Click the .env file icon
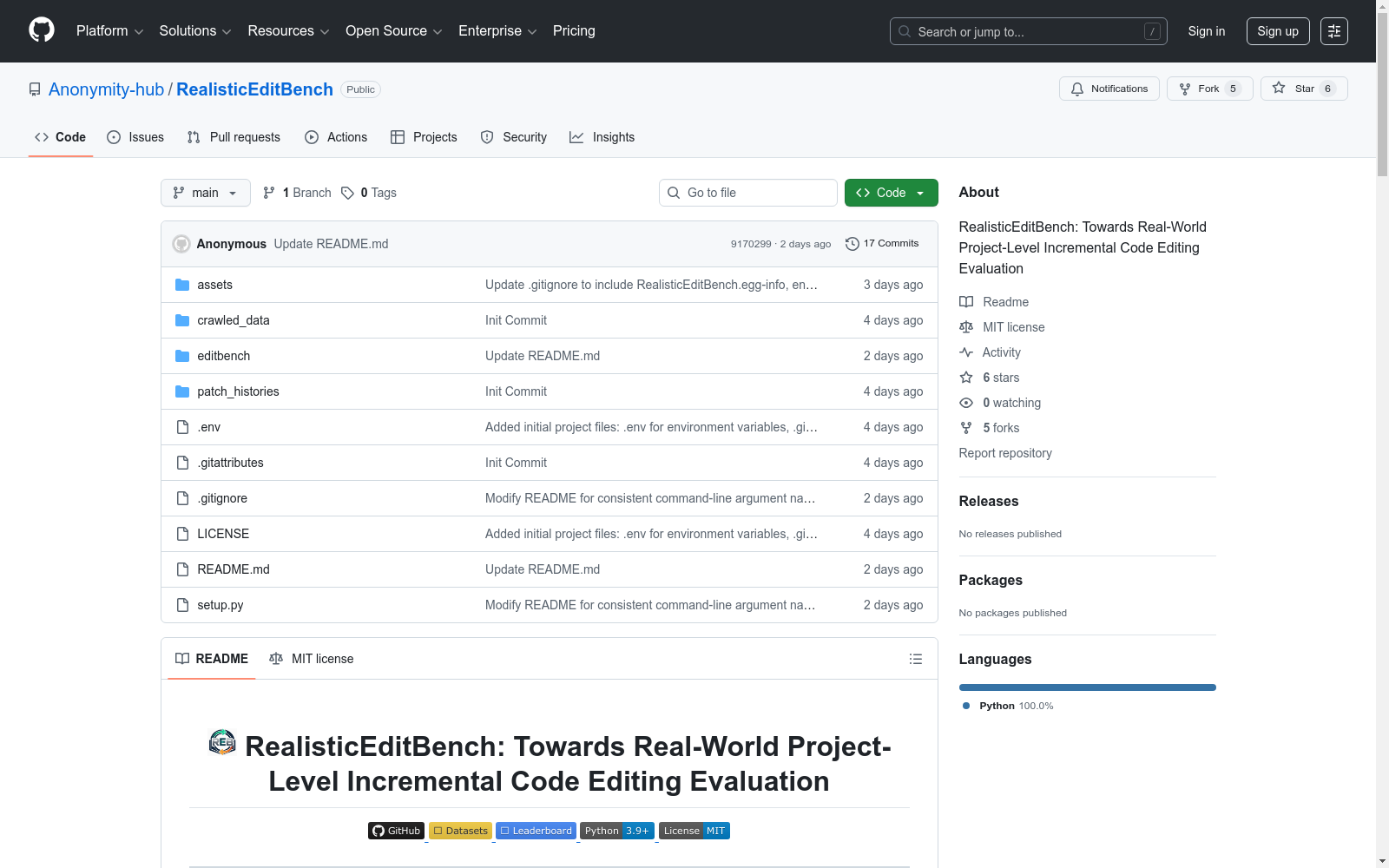 (x=182, y=427)
